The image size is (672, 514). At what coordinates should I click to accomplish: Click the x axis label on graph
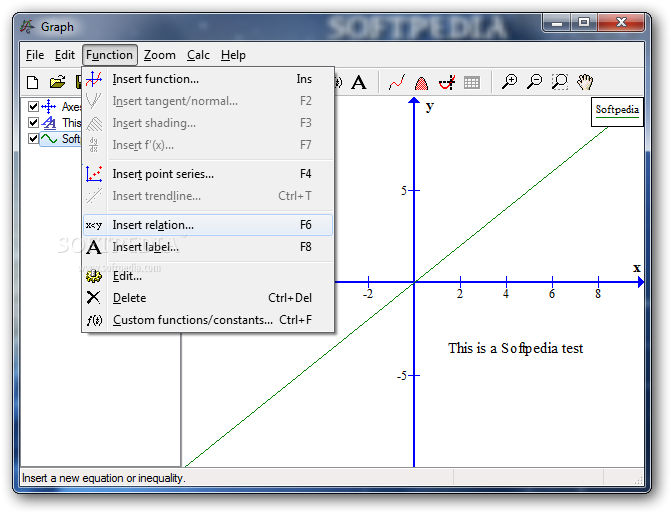636,268
